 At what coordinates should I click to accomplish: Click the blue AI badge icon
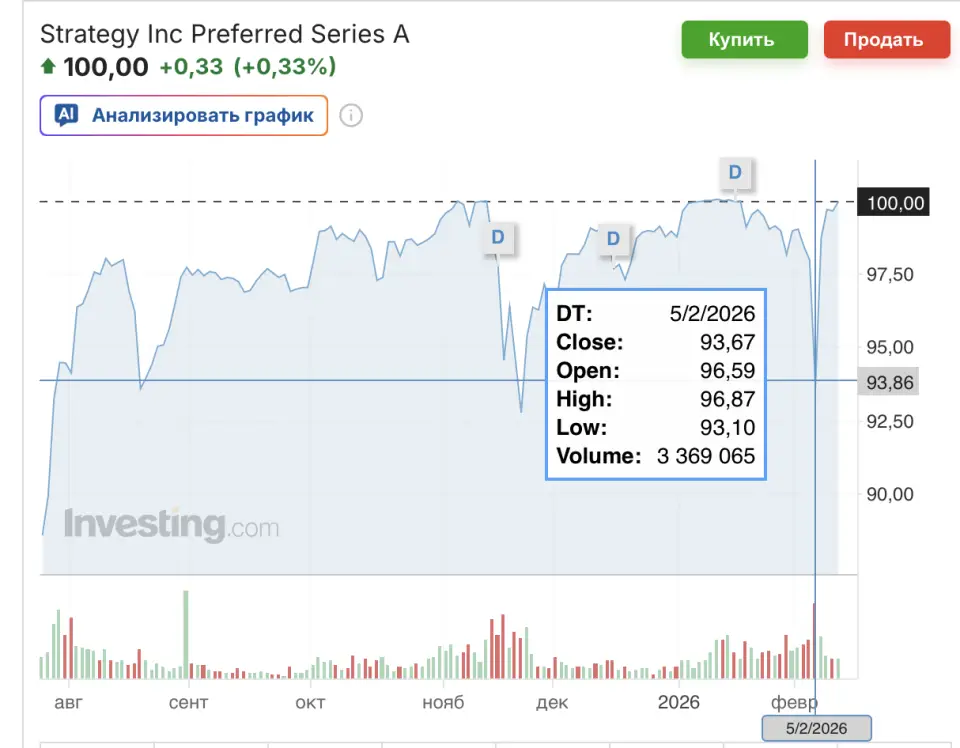tap(65, 115)
